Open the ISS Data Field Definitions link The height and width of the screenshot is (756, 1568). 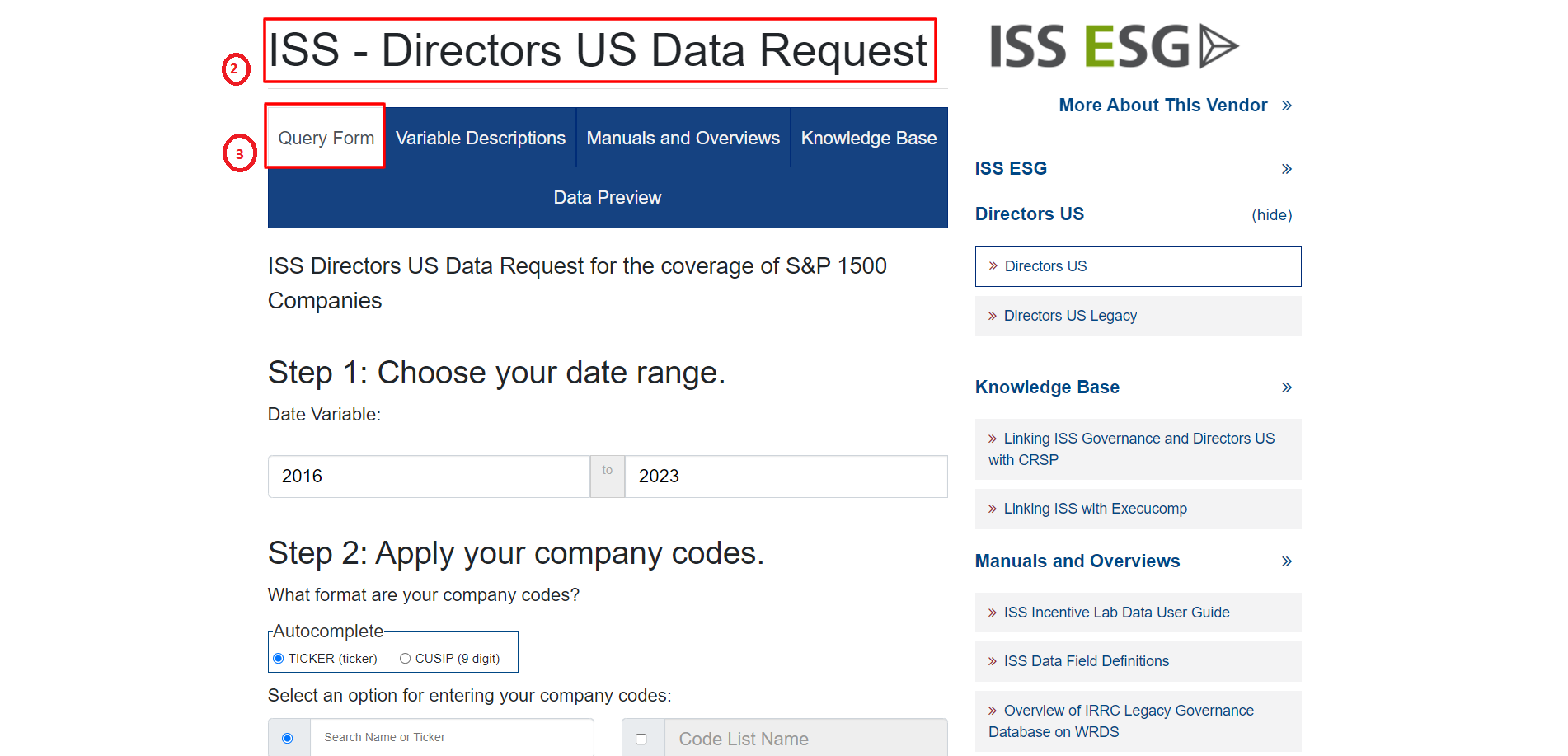pyautogui.click(x=1138, y=661)
